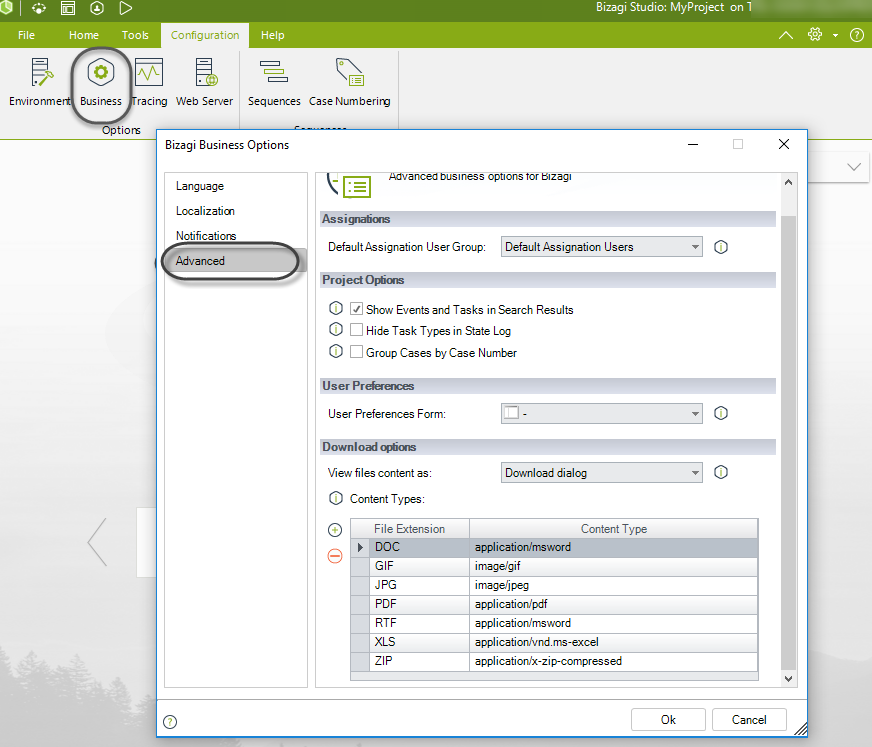Select the XLS file extension cell

(x=419, y=642)
